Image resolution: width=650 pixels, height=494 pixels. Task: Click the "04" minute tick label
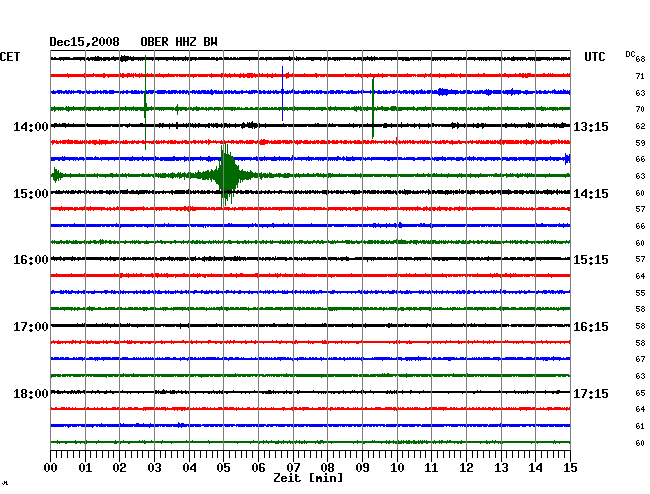coord(189,468)
